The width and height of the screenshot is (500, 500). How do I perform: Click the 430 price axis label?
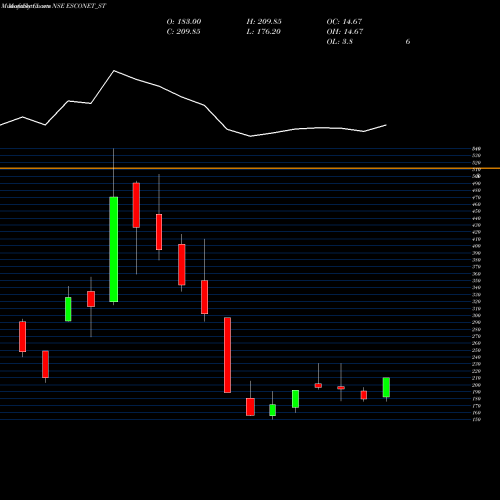pyautogui.click(x=476, y=225)
